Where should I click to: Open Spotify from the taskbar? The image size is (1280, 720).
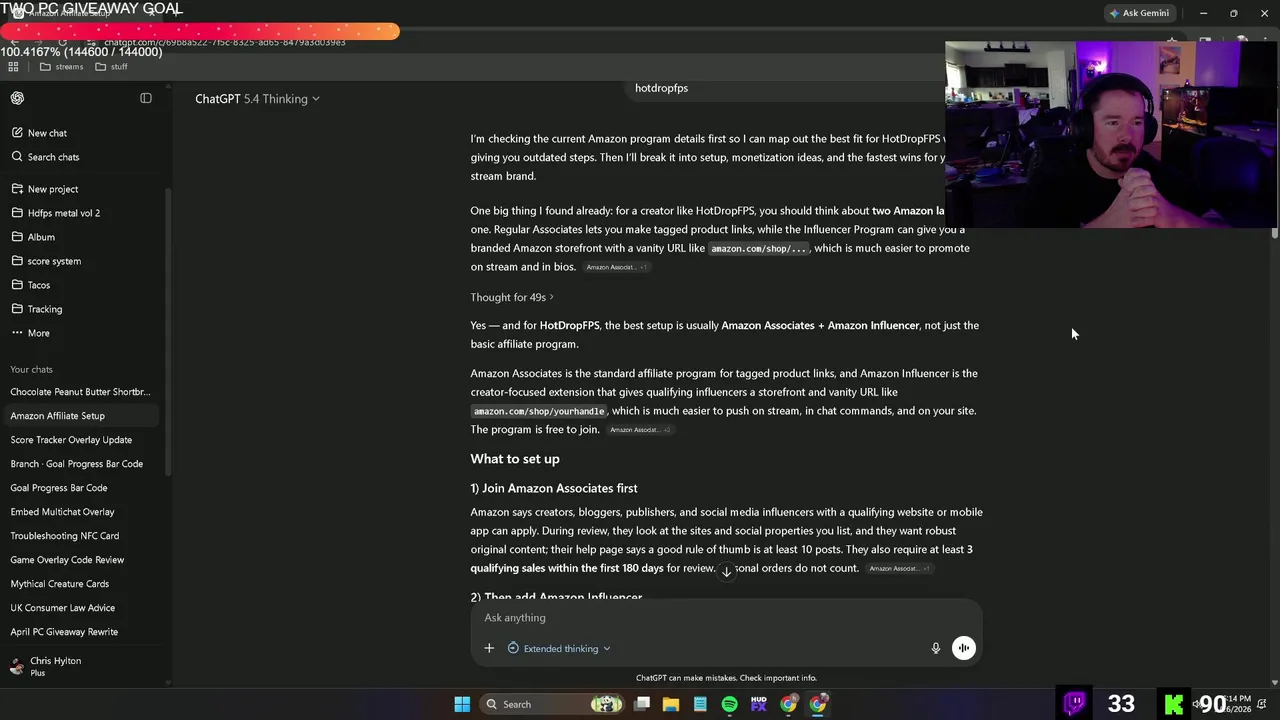click(x=729, y=704)
